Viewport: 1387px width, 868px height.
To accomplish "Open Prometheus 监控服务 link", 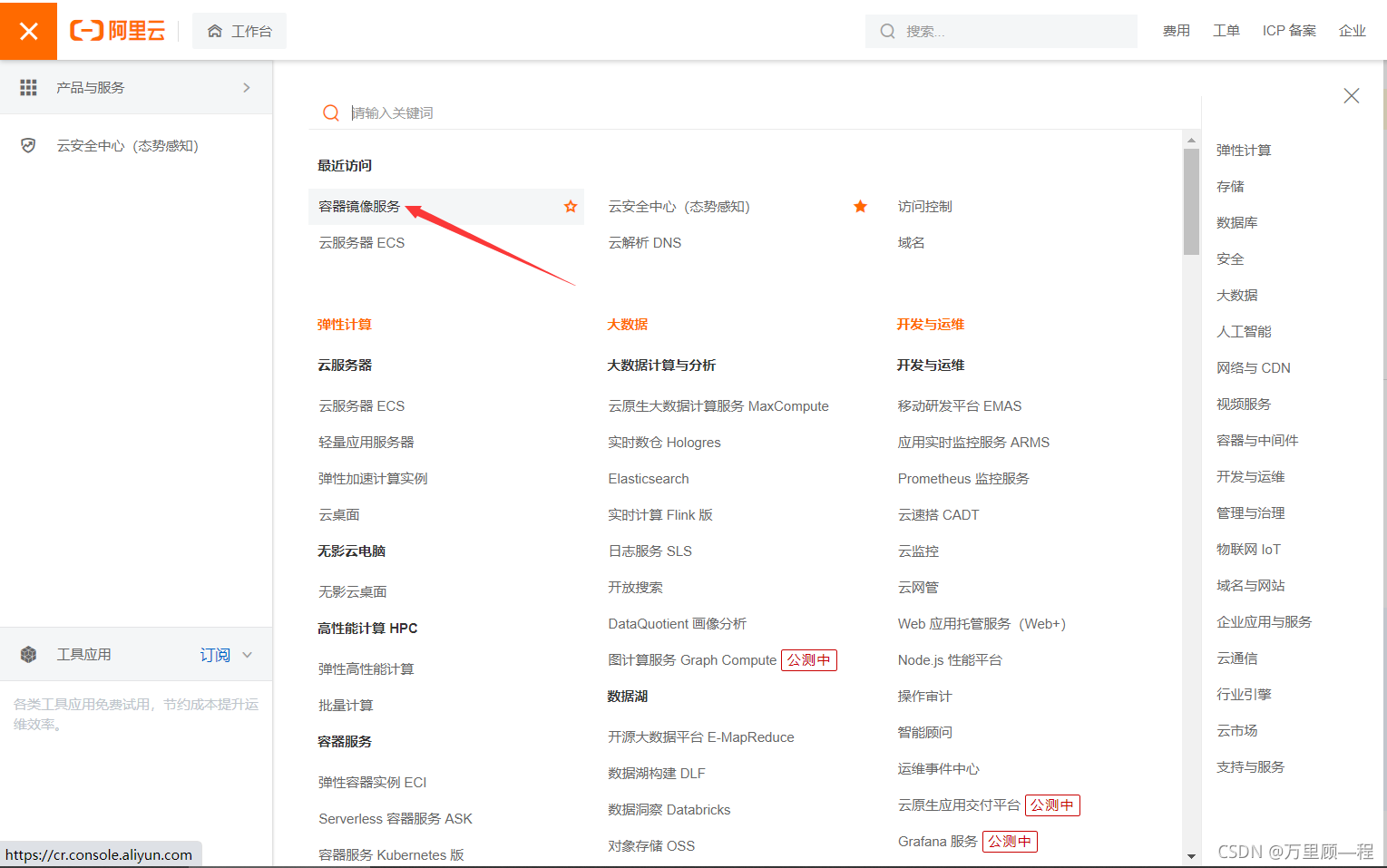I will point(963,479).
